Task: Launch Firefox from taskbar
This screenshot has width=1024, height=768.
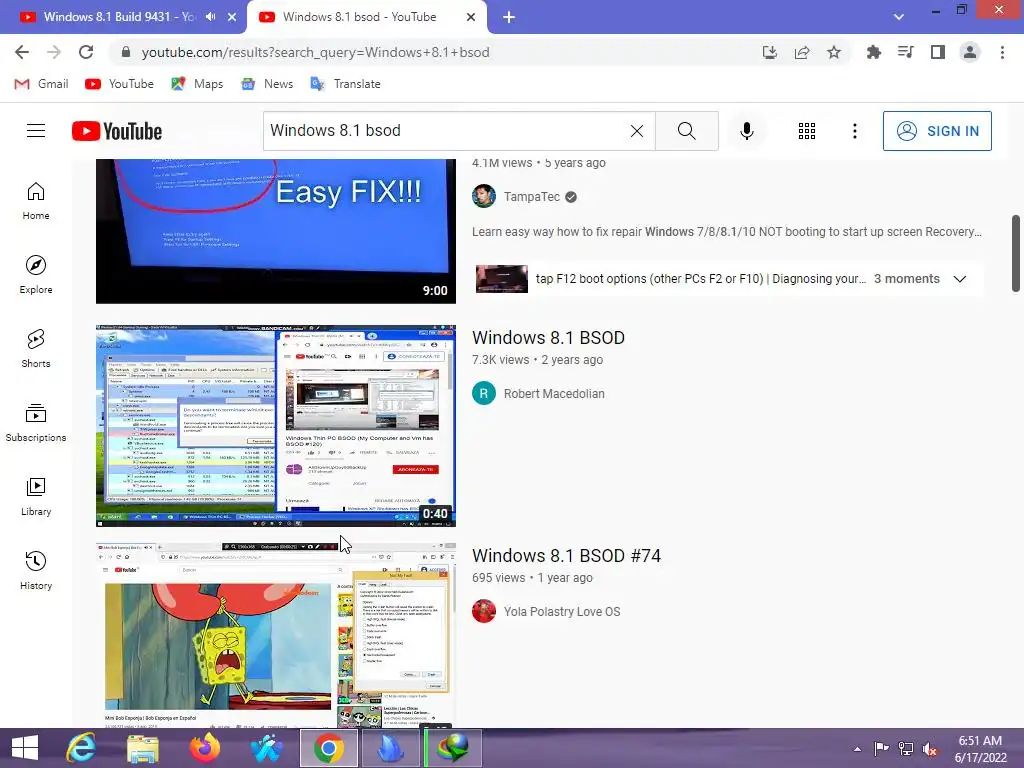Action: point(204,748)
